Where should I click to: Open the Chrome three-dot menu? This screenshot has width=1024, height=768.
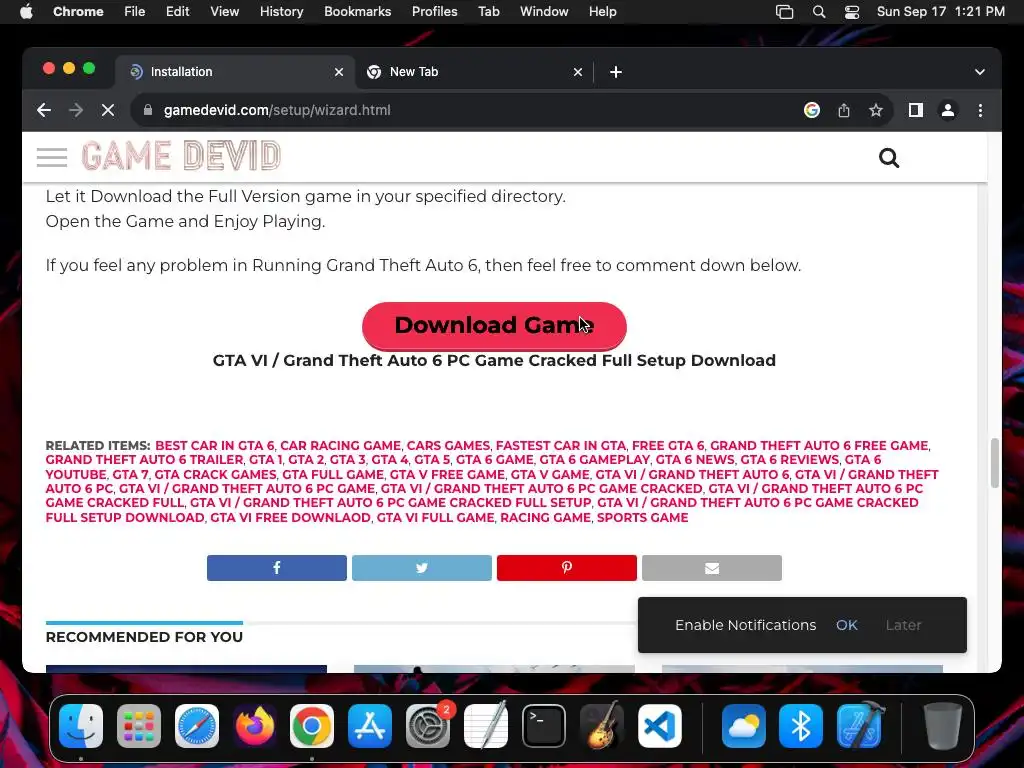tap(980, 110)
